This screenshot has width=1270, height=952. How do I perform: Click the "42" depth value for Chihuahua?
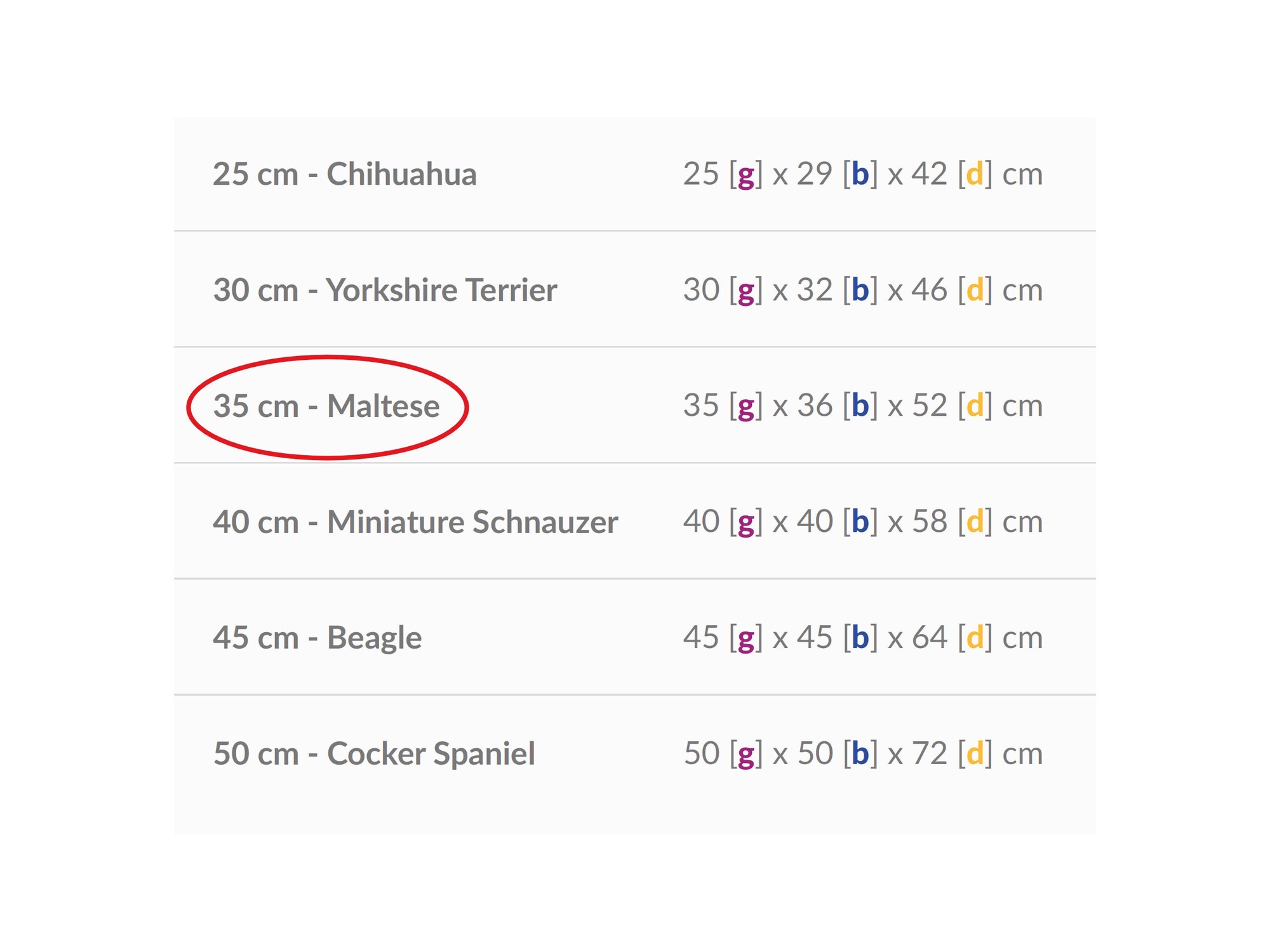coord(930,174)
